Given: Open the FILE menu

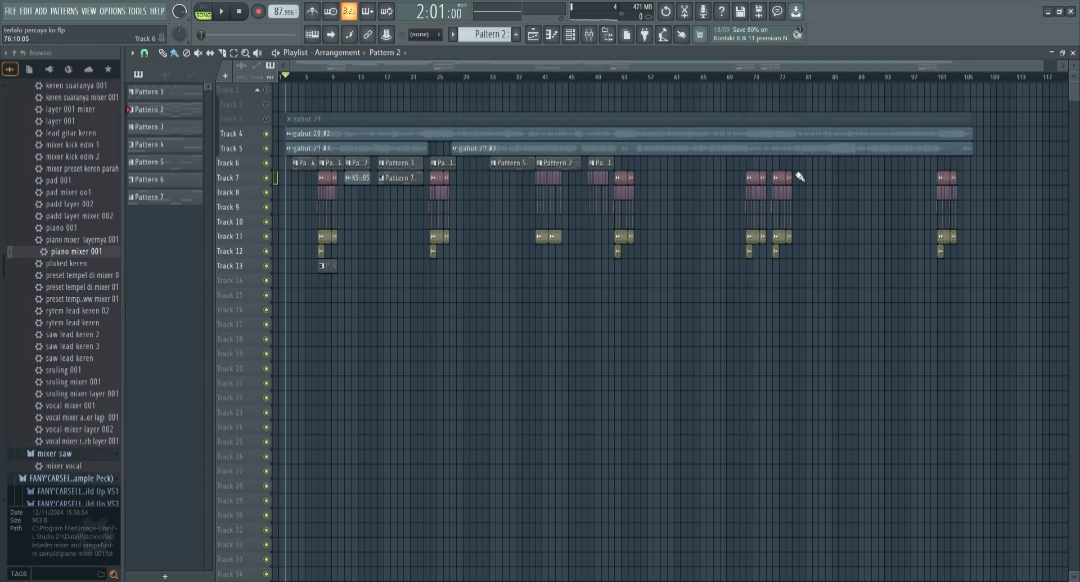Looking at the screenshot, I should 10,11.
